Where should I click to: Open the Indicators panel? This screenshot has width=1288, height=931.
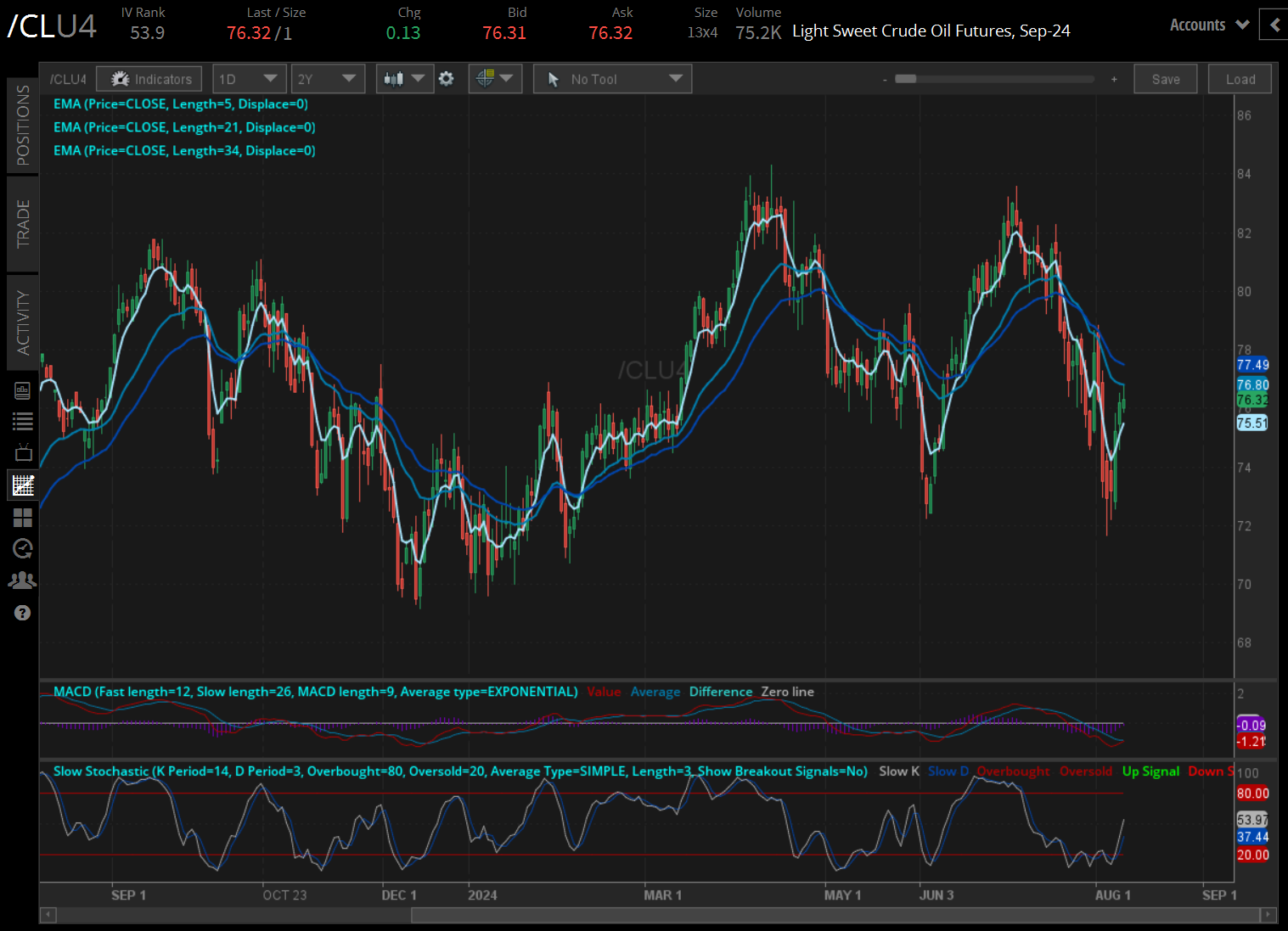[149, 79]
